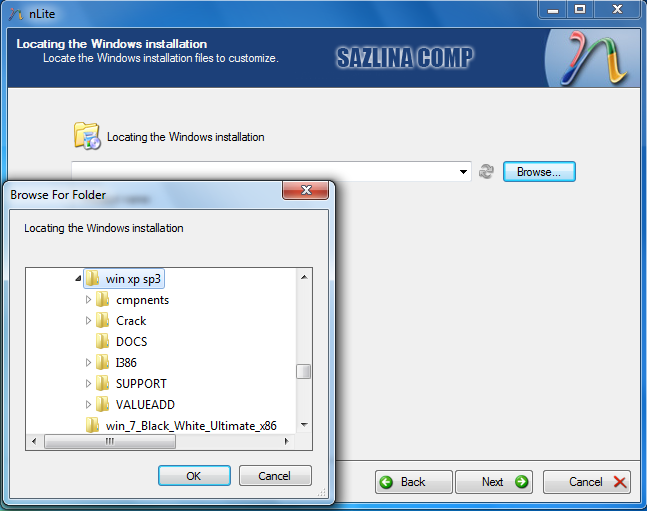Select the win_7_Black_White_Ultimate_x86 folder name

click(x=191, y=426)
